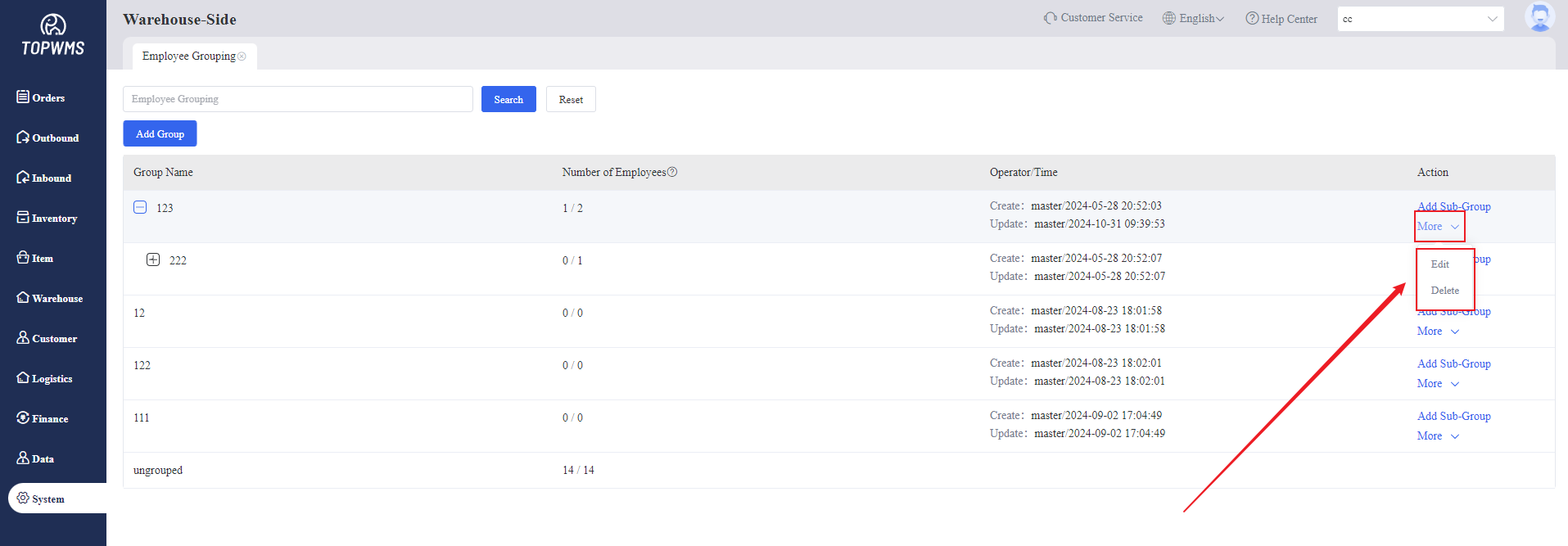Open More dropdown for group 122
This screenshot has height=546, width=1568.
(x=1438, y=384)
